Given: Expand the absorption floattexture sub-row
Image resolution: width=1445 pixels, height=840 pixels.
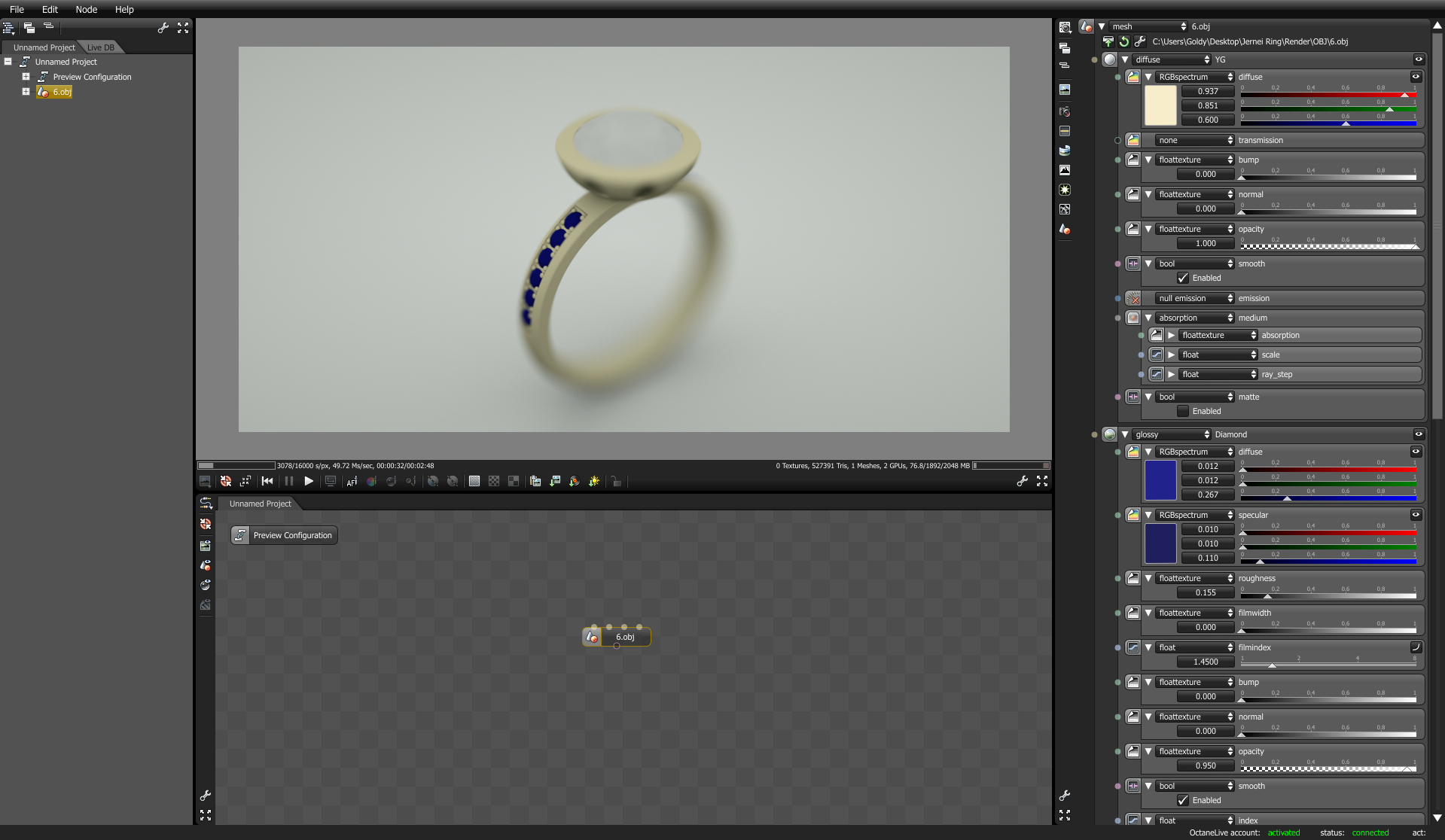Looking at the screenshot, I should tap(1172, 335).
